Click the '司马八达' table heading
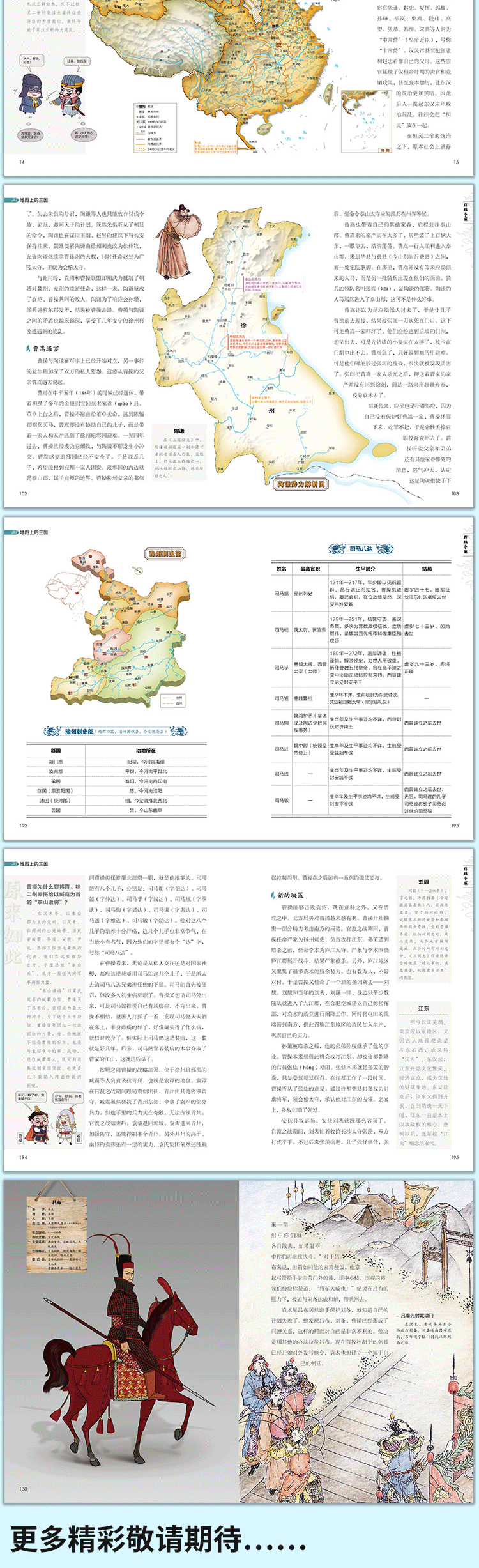The height and width of the screenshot is (1568, 479). (361, 549)
